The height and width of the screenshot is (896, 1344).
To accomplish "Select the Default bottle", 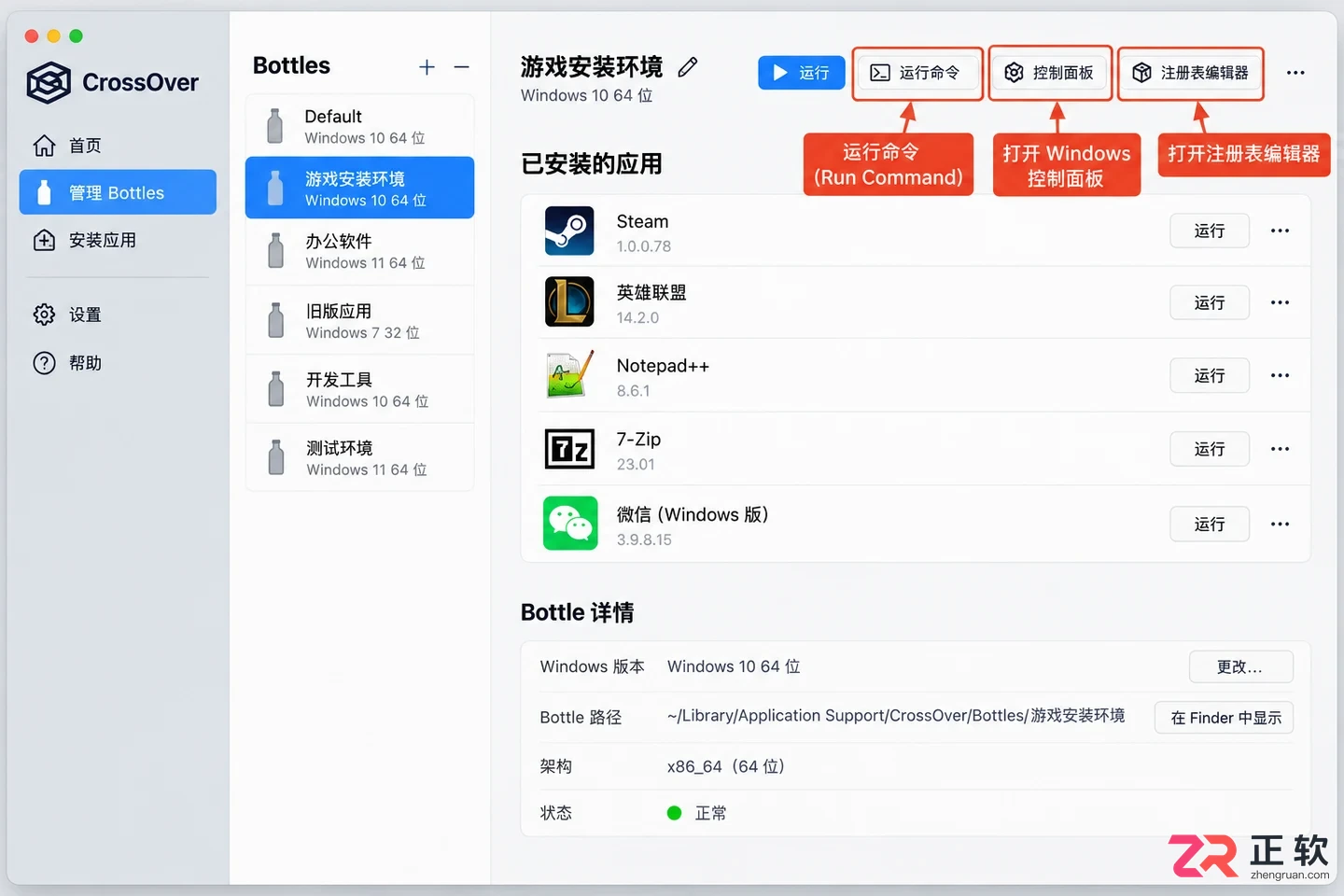I will tap(359, 126).
